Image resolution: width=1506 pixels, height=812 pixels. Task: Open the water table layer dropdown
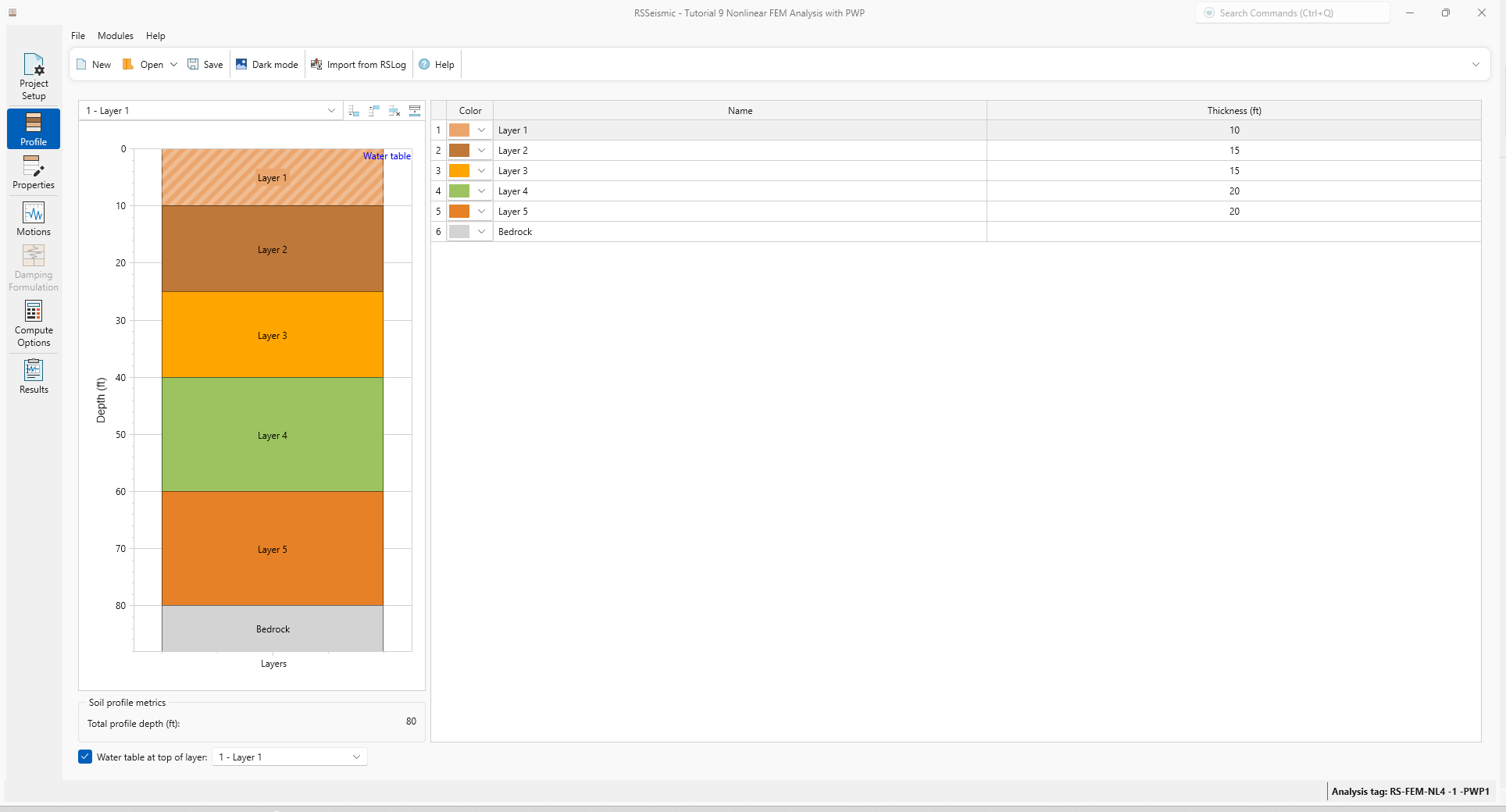point(289,757)
